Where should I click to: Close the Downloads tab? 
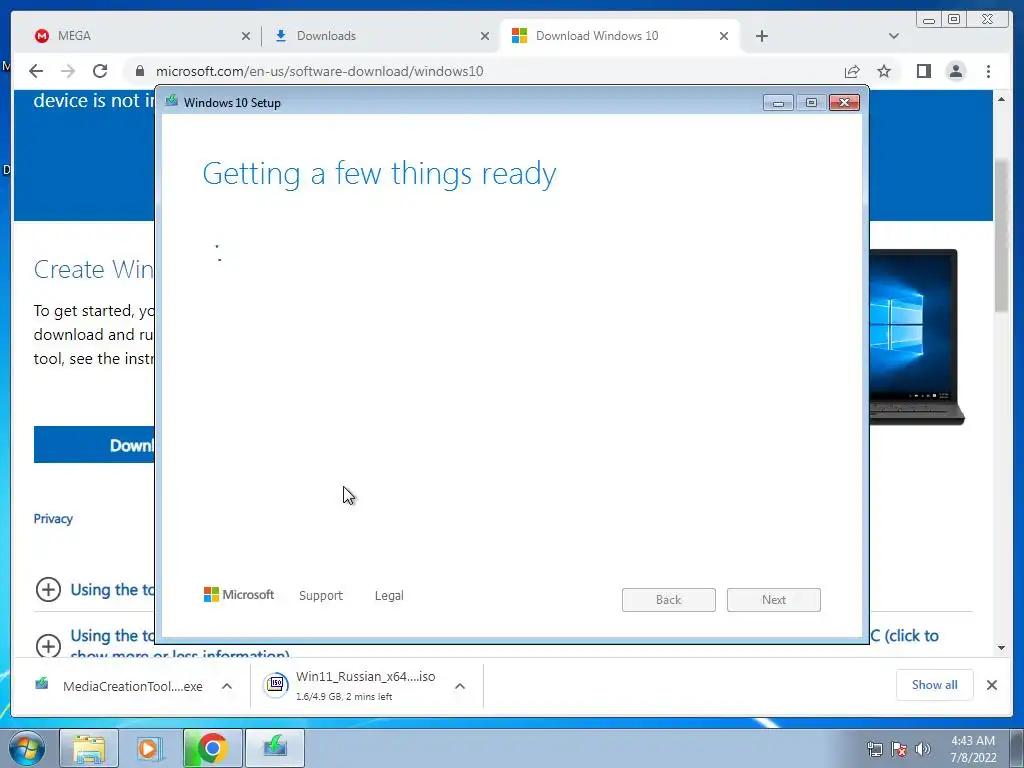(x=485, y=36)
